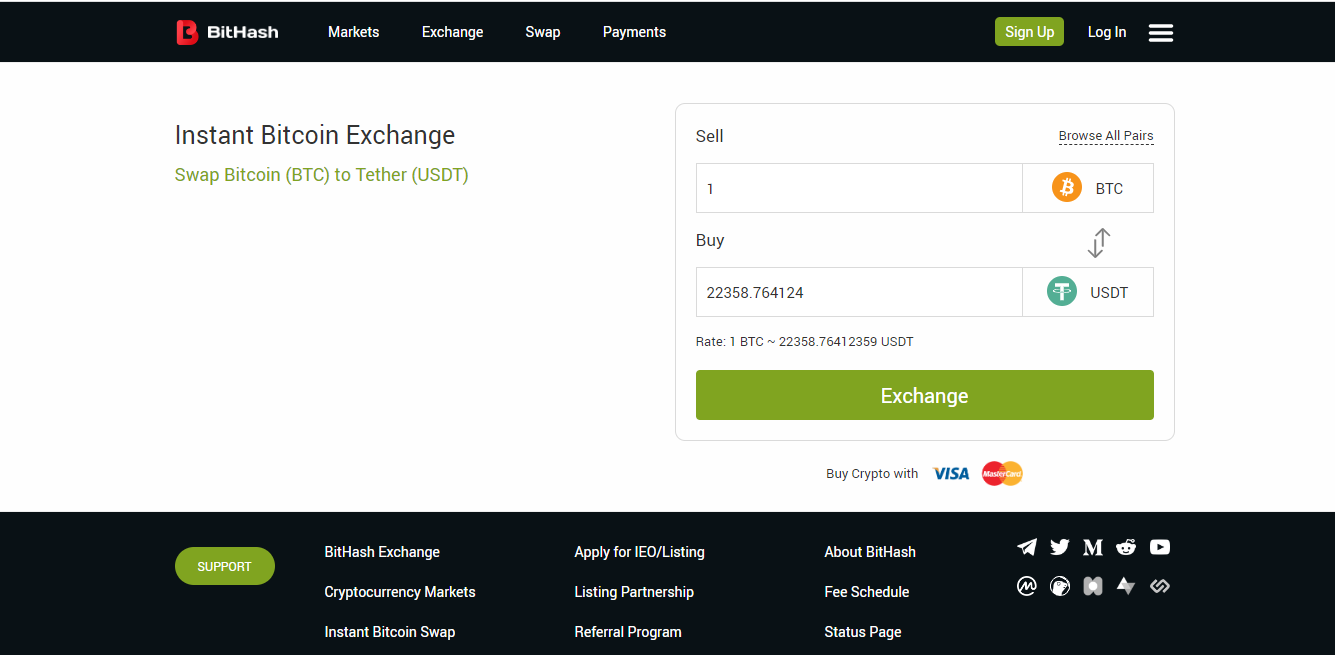Screen dimensions: 1335x655
Task: Click the amount input showing 1 BTC
Action: (858, 187)
